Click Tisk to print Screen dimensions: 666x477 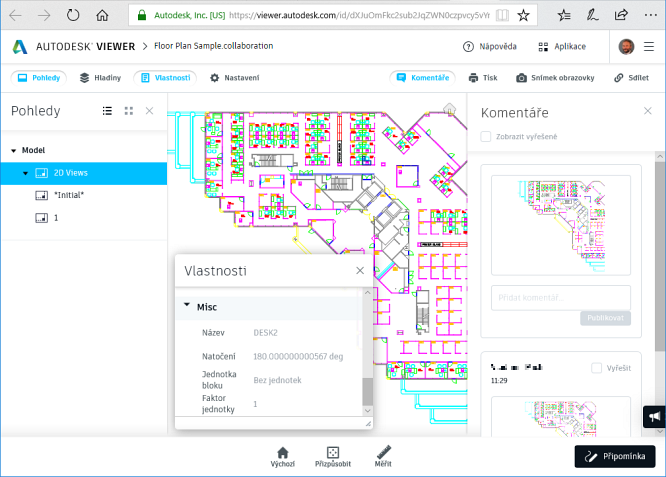click(483, 78)
